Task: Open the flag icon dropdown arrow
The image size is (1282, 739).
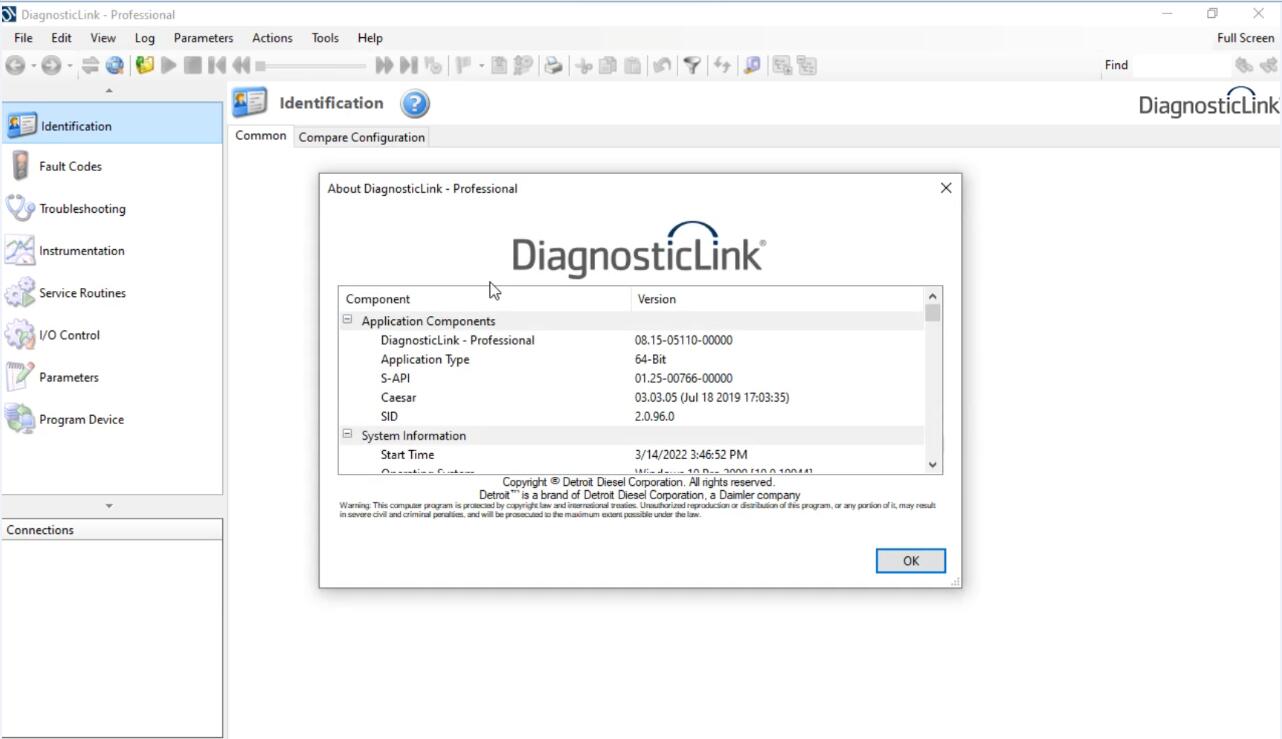Action: (481, 65)
